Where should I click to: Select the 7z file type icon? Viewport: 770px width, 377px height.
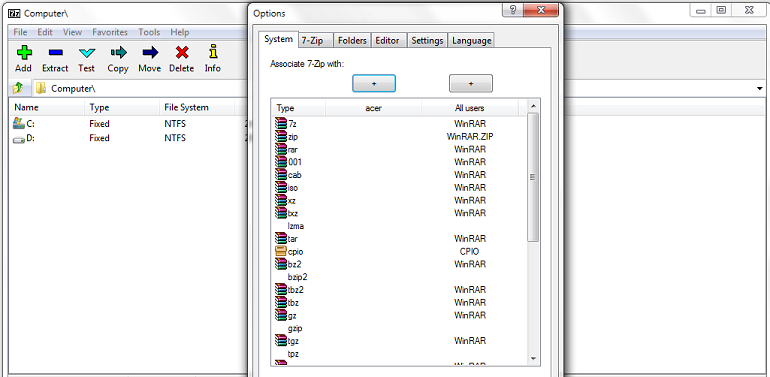(281, 123)
